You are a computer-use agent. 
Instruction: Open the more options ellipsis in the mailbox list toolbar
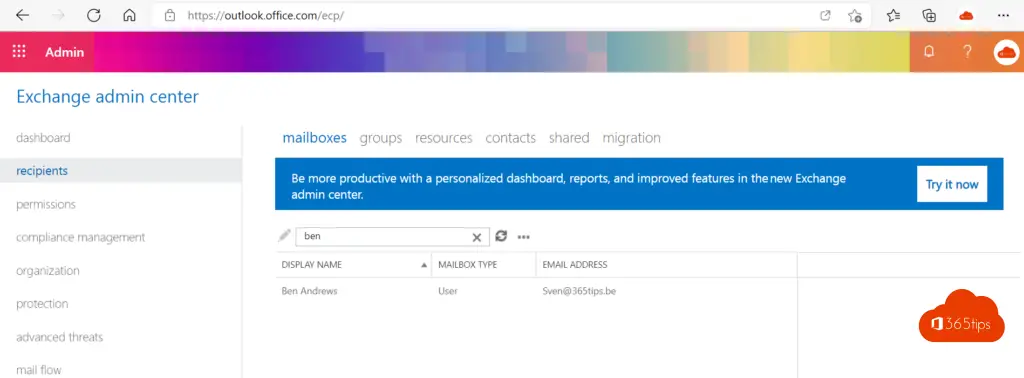tap(523, 237)
